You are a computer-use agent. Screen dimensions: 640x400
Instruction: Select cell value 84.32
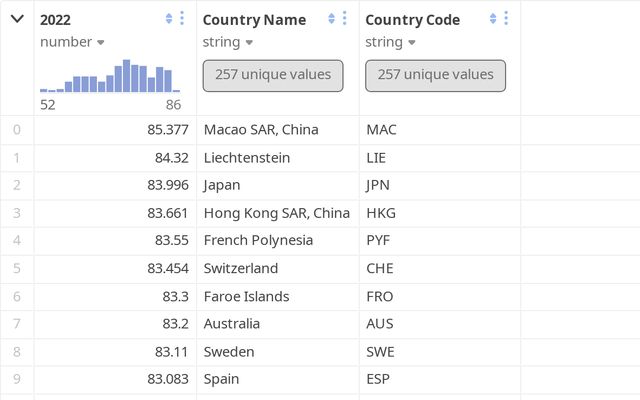[116, 158]
